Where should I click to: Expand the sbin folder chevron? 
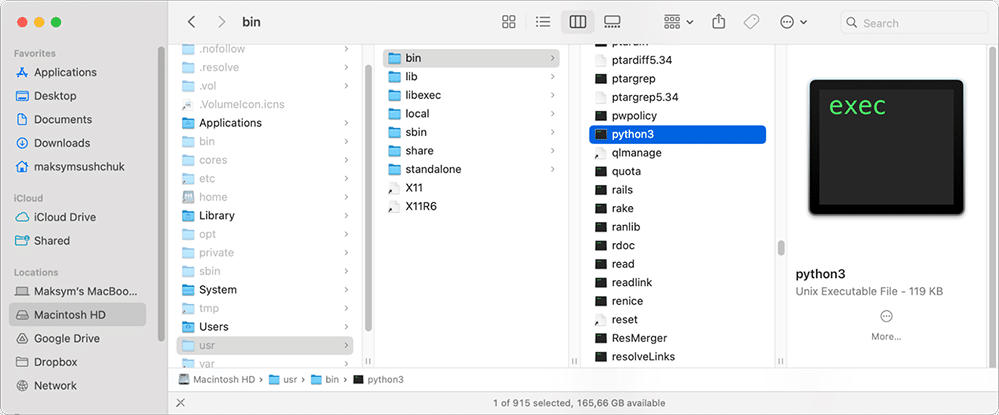pos(552,132)
